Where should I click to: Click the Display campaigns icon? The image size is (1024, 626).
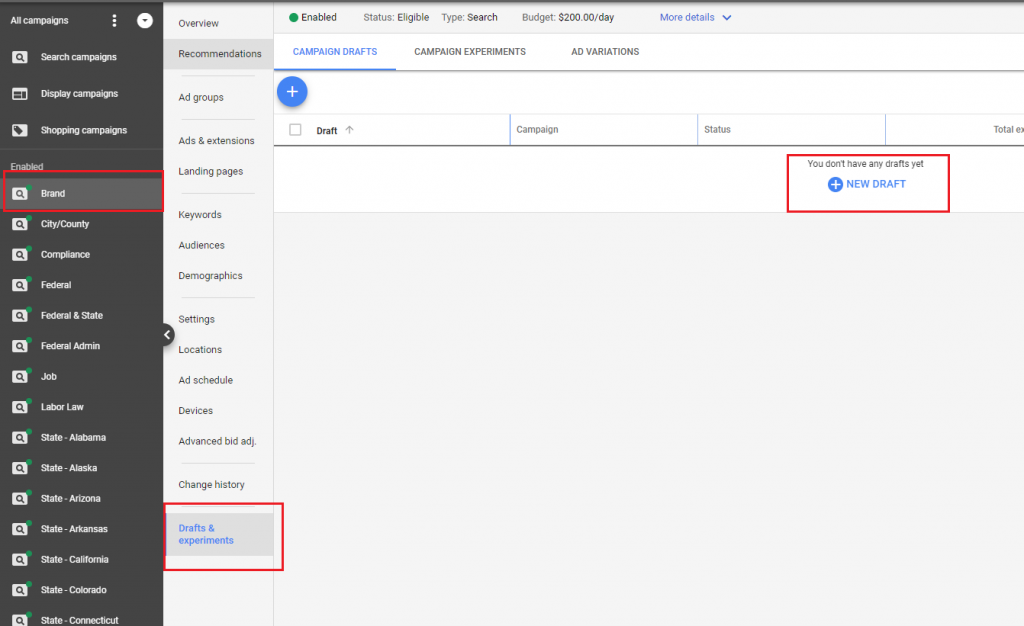20,94
